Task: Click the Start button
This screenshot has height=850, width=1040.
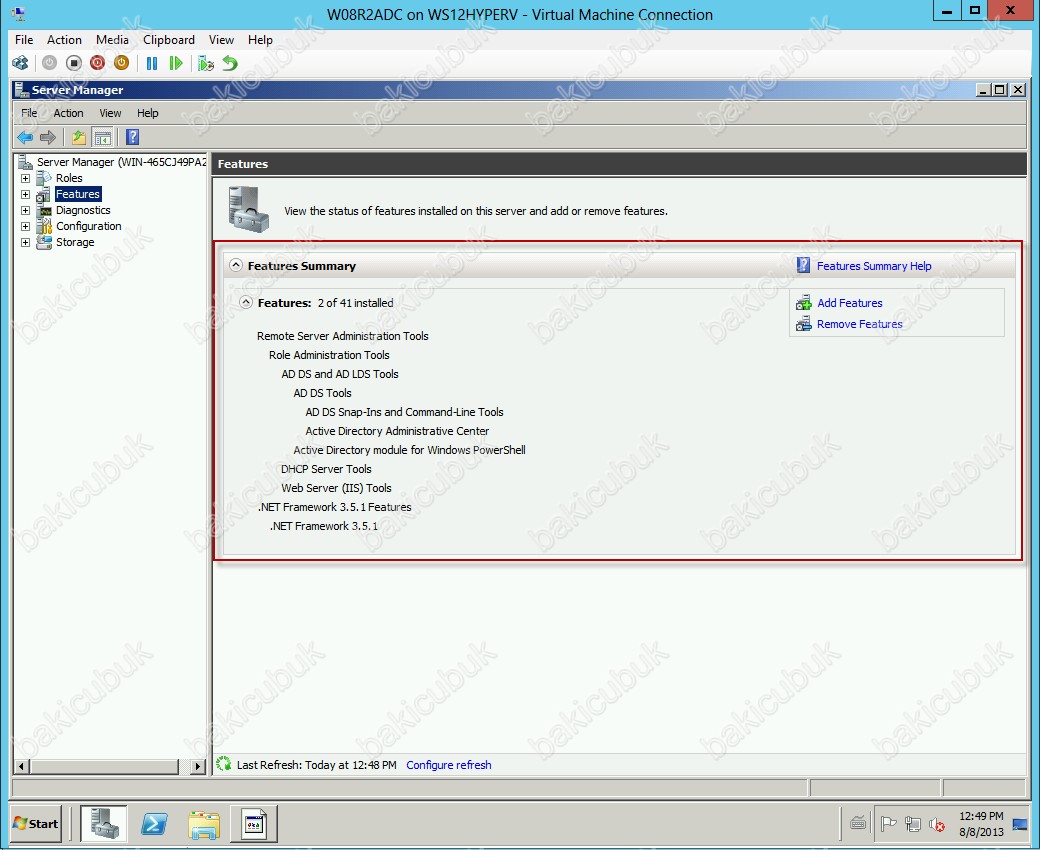Action: pyautogui.click(x=35, y=823)
